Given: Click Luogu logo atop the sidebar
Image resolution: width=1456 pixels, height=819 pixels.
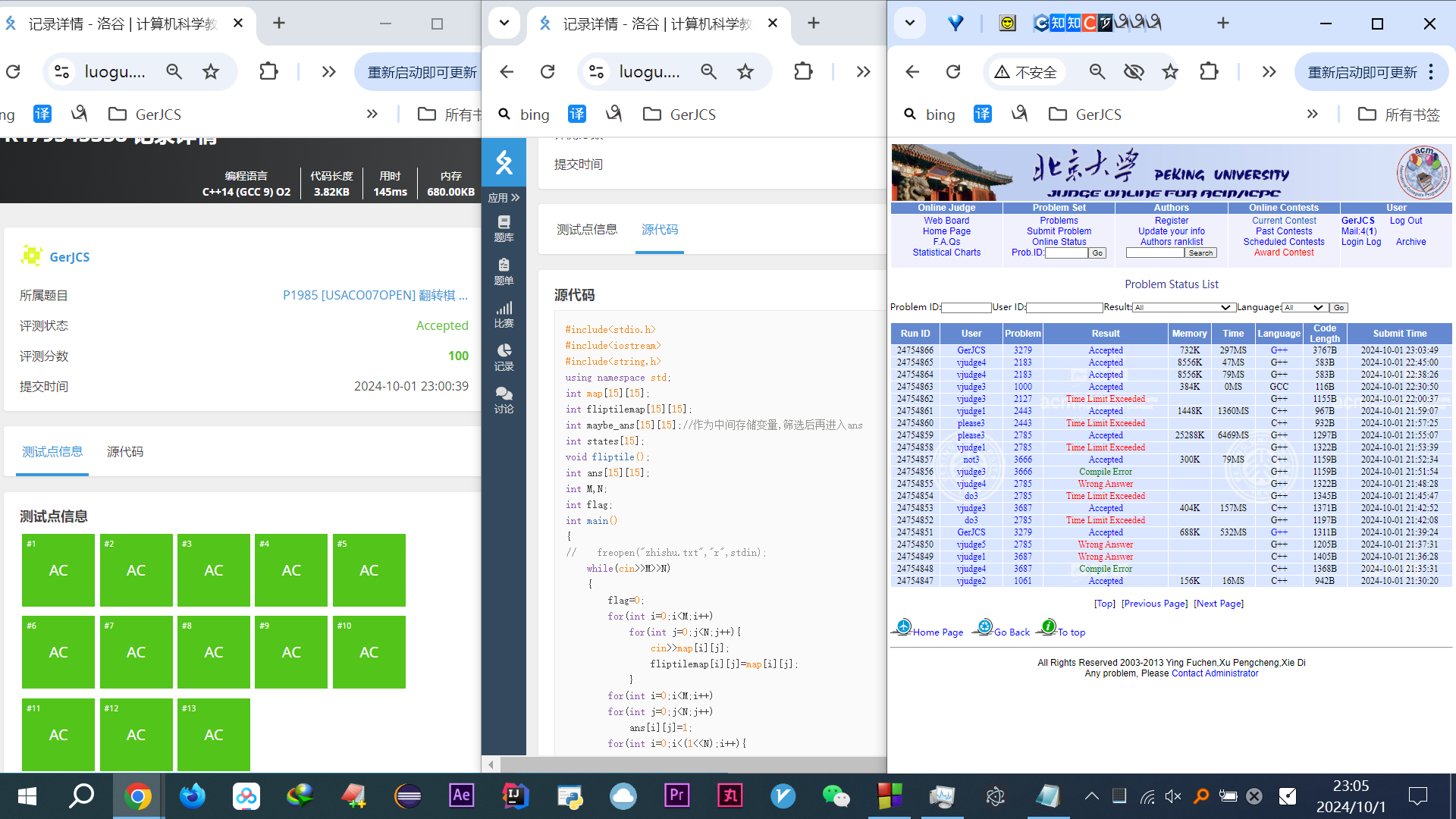Looking at the screenshot, I should point(504,162).
